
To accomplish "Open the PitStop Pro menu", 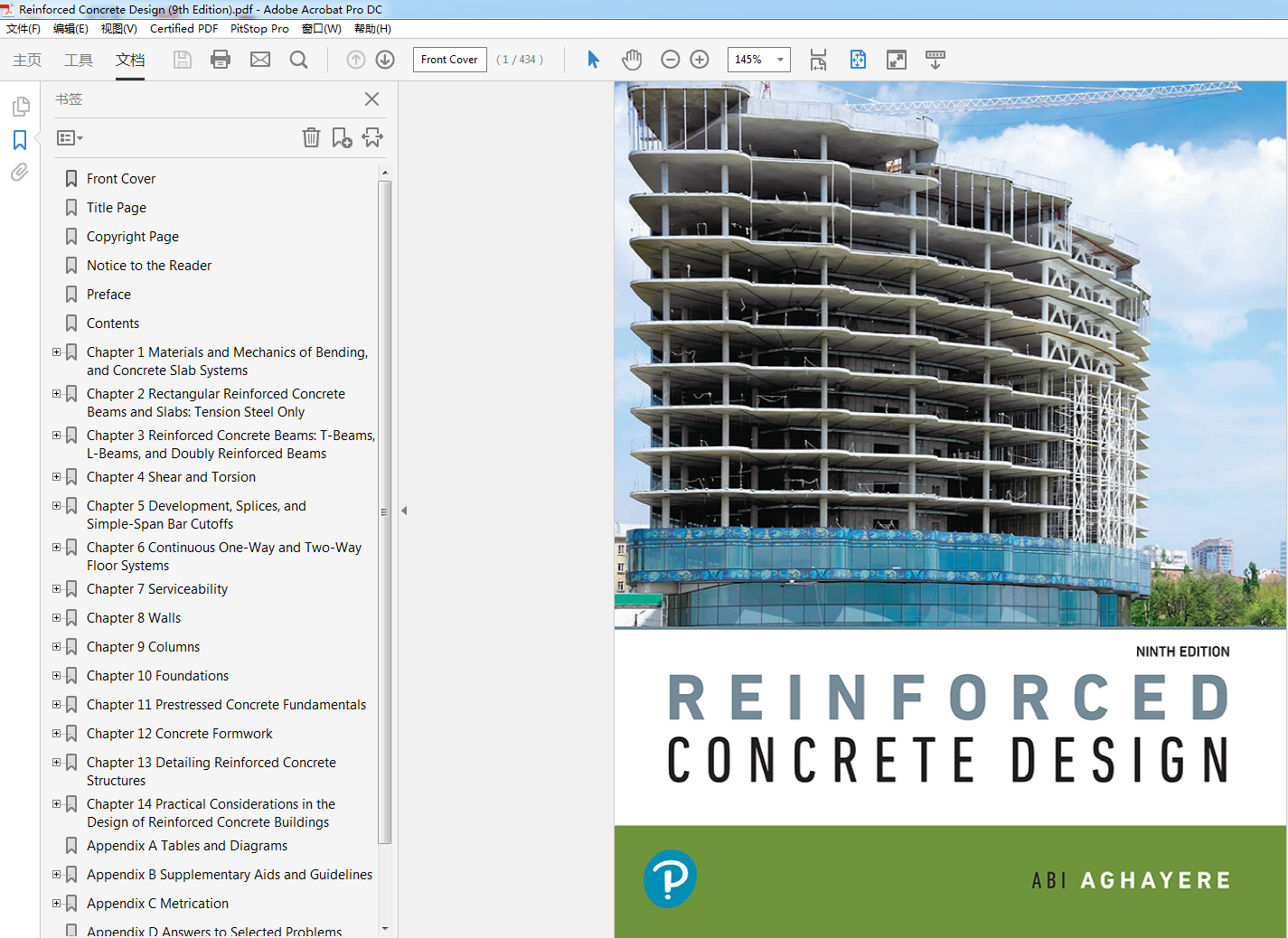I will tap(259, 29).
